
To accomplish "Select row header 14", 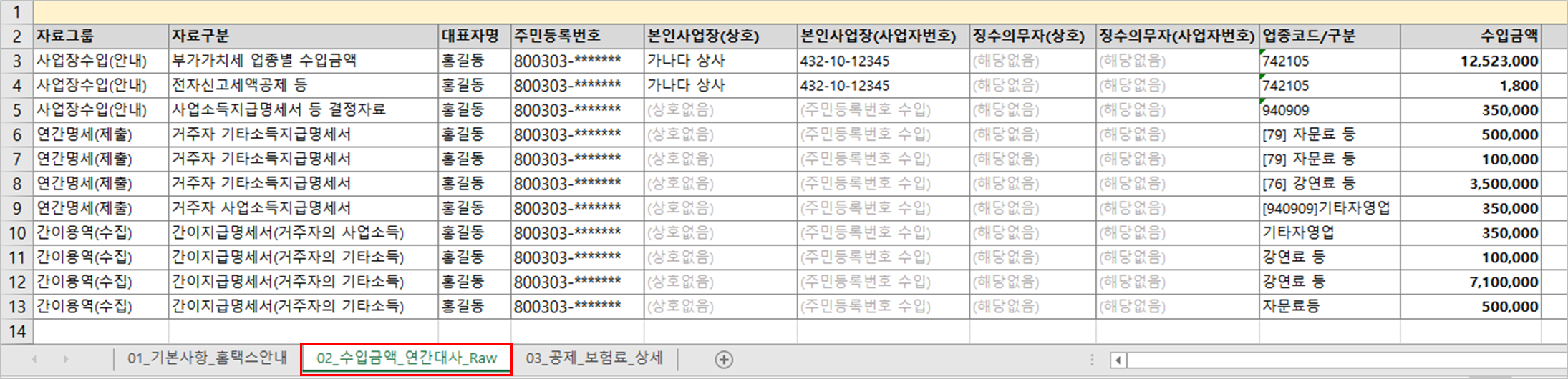I will pos(16,331).
